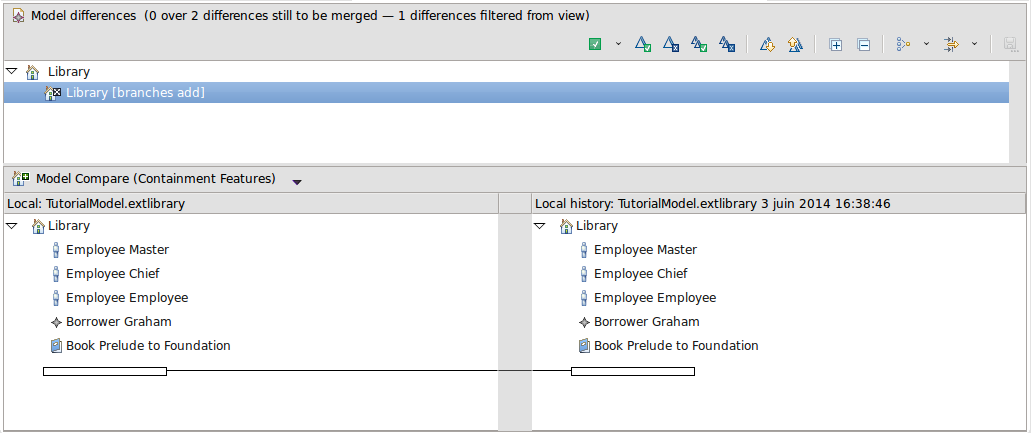Collapse the left pane Library tree
The image size is (1031, 433).
click(x=11, y=226)
